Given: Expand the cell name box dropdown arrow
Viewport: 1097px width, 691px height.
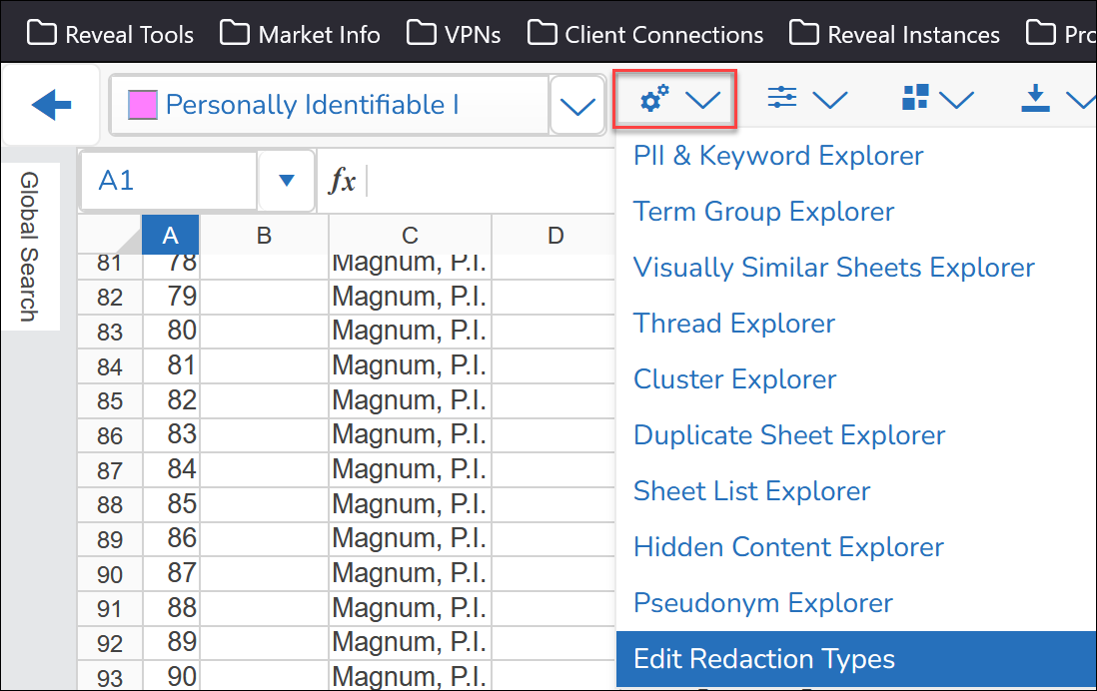Looking at the screenshot, I should [x=285, y=180].
